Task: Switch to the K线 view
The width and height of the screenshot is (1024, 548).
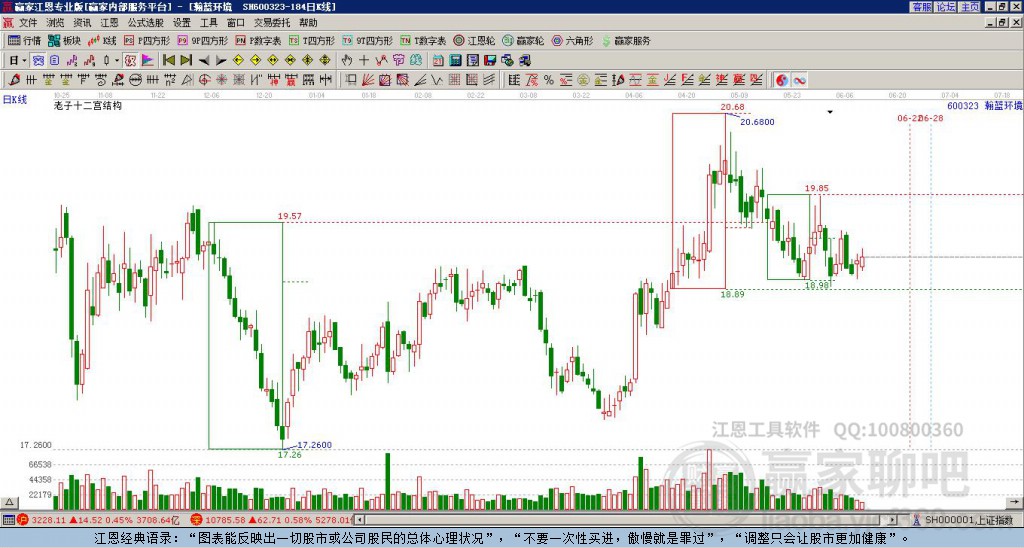Action: pos(102,40)
